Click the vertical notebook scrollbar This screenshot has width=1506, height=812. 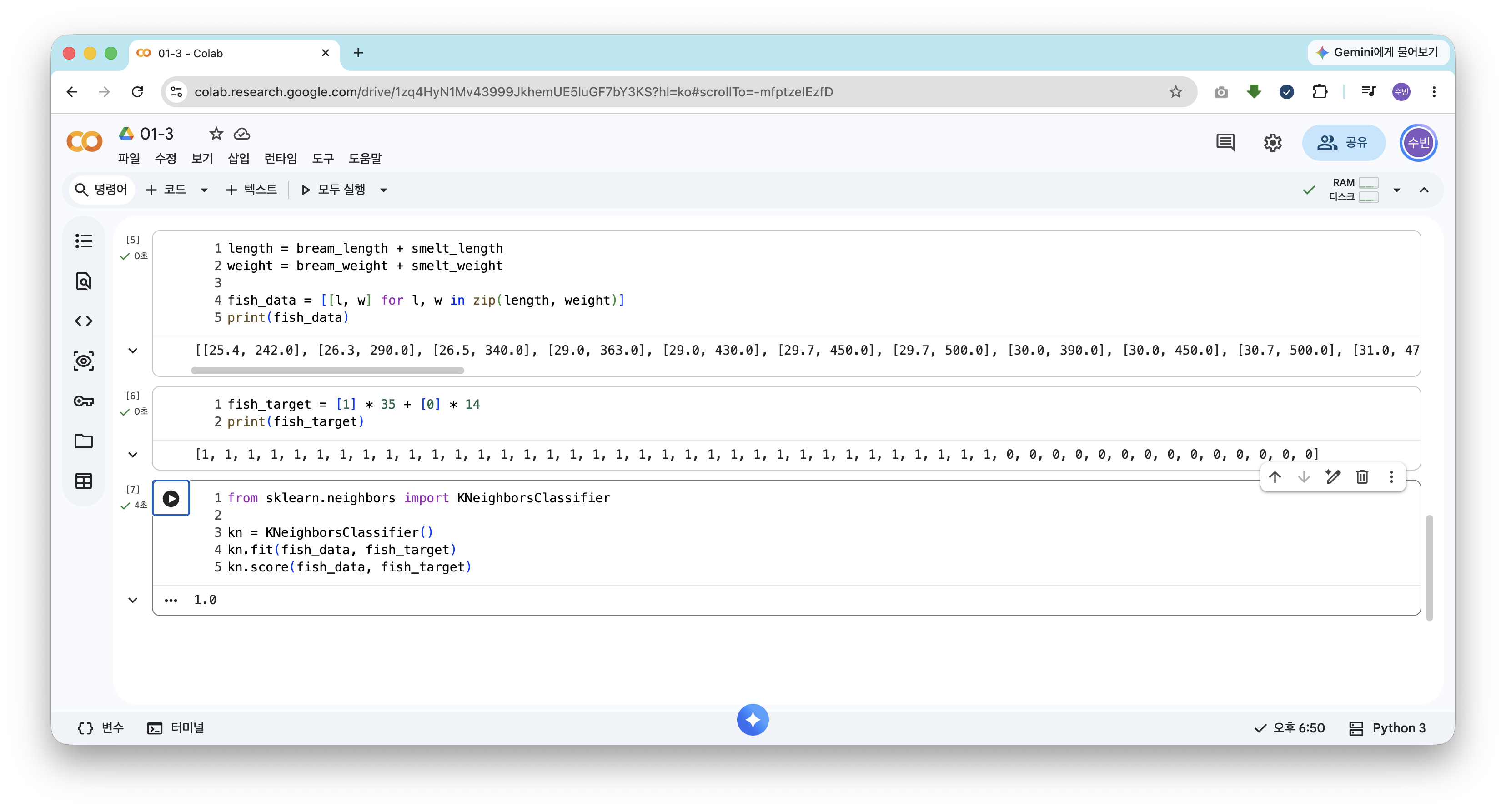click(1429, 567)
